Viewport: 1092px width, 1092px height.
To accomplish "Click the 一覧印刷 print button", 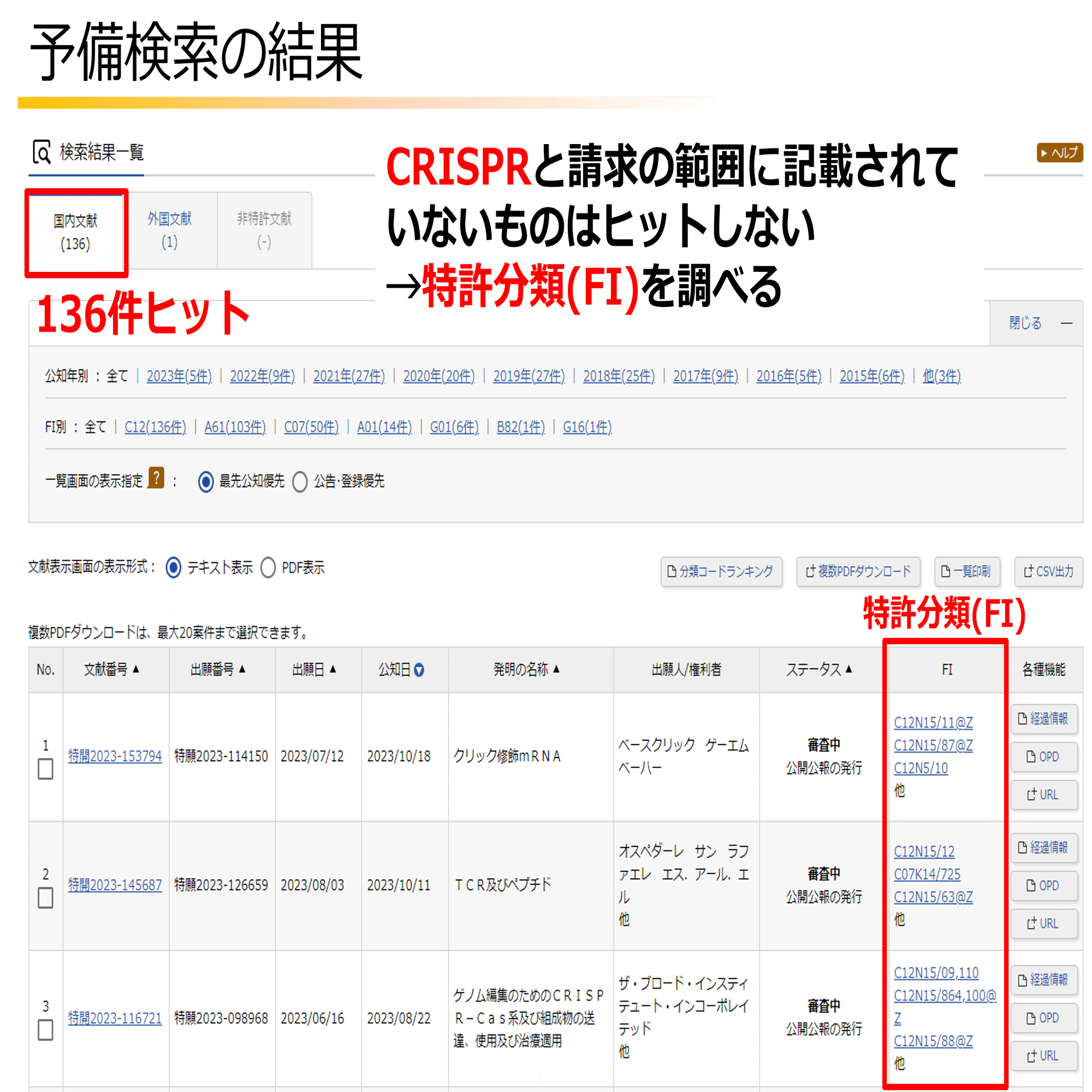I will point(966,572).
